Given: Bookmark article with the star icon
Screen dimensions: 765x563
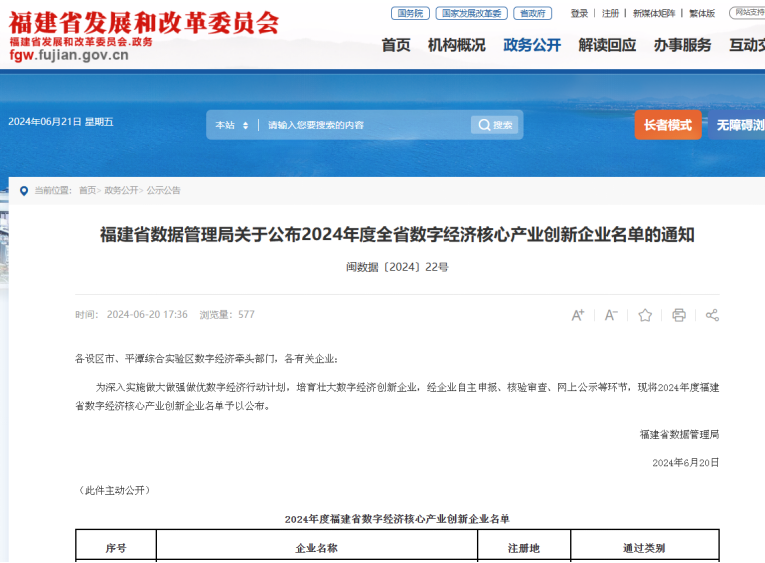Looking at the screenshot, I should point(645,315).
